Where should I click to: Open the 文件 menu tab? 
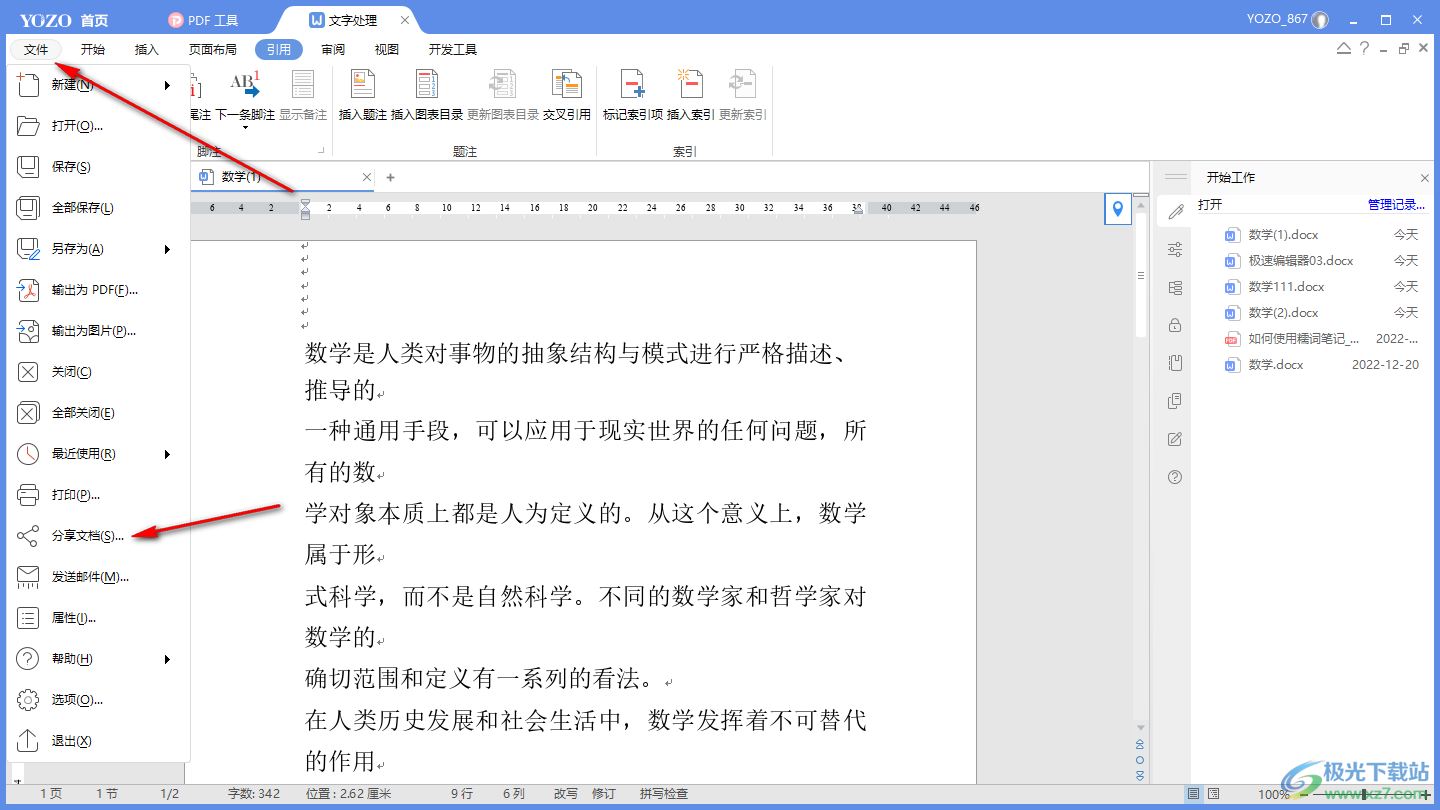(x=36, y=49)
